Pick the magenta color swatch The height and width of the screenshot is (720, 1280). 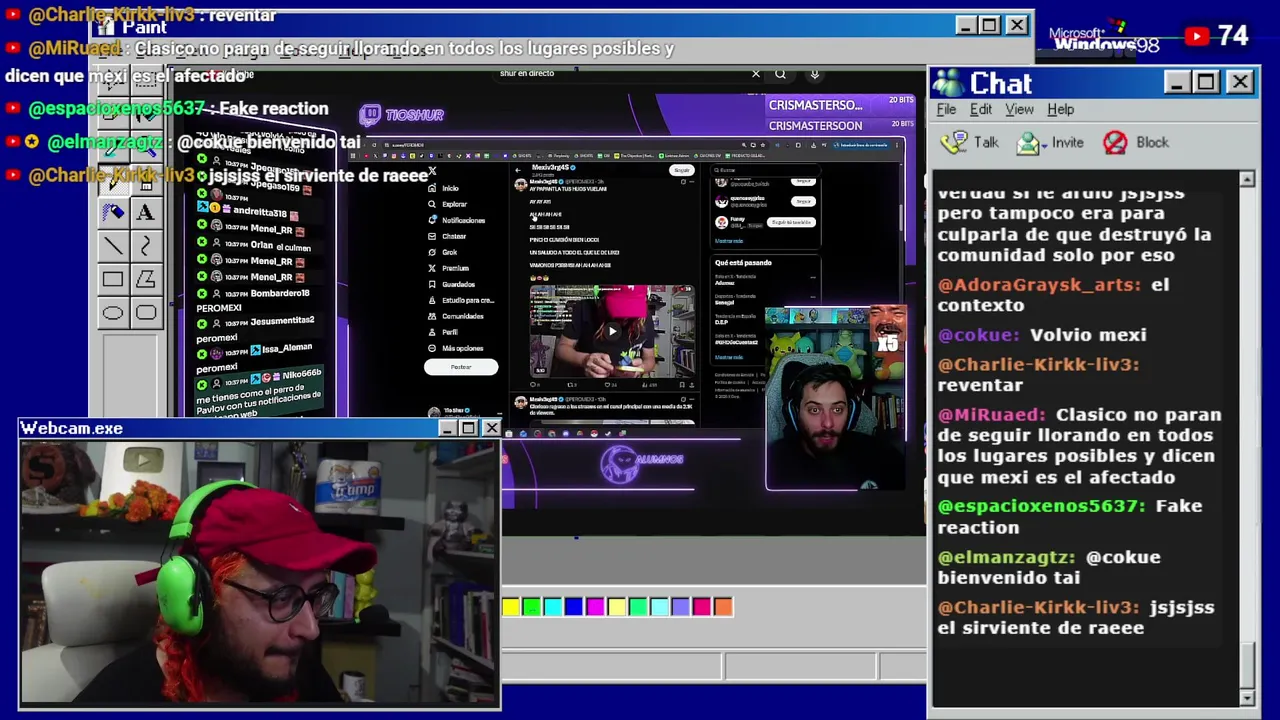coord(595,607)
